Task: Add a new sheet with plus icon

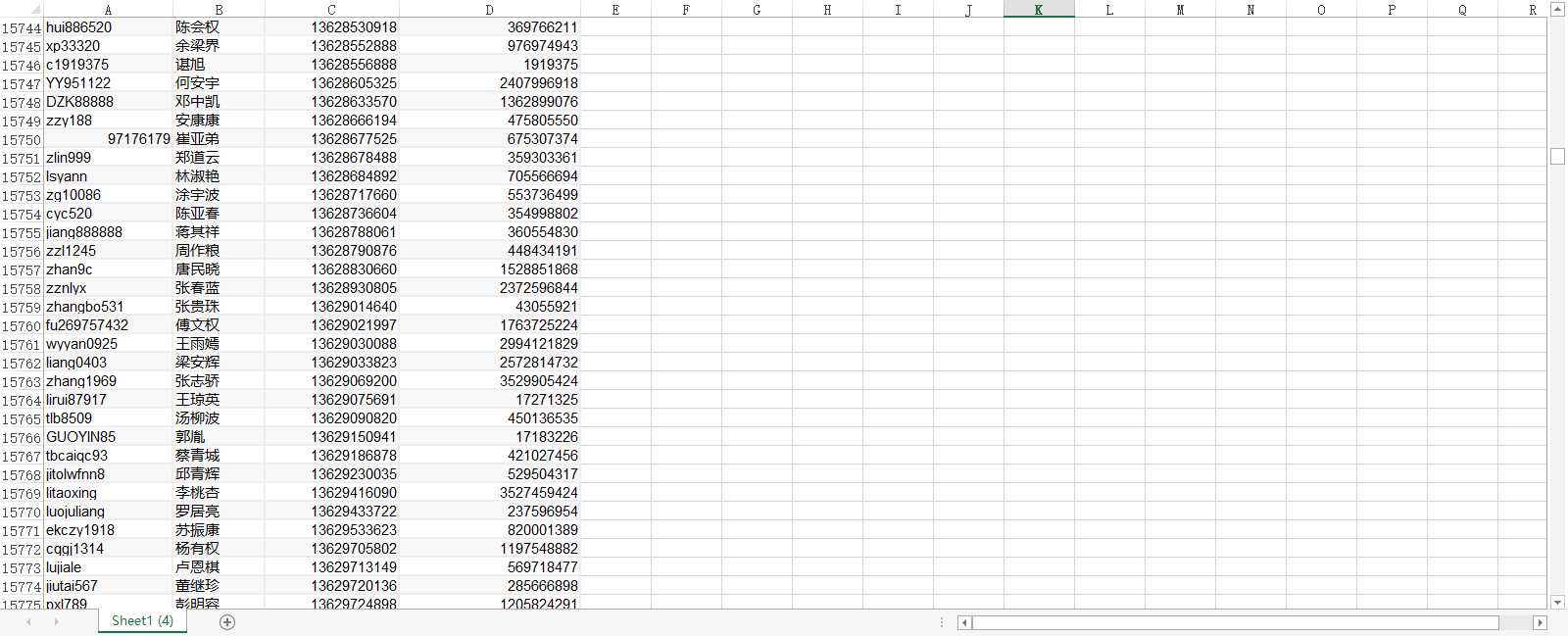Action: [x=227, y=622]
